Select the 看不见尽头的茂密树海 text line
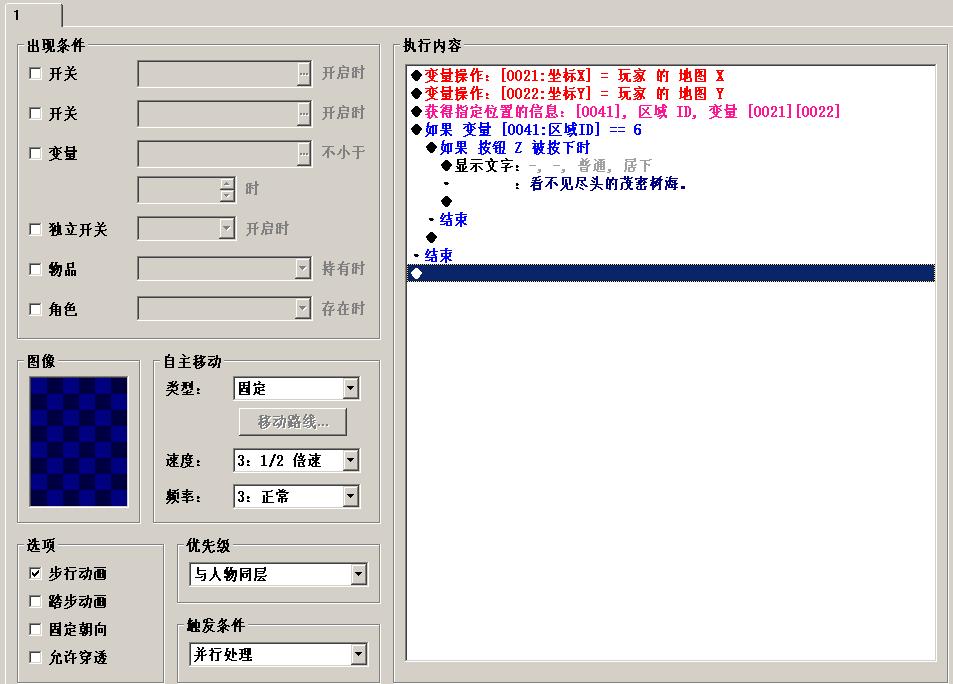 tap(671, 183)
